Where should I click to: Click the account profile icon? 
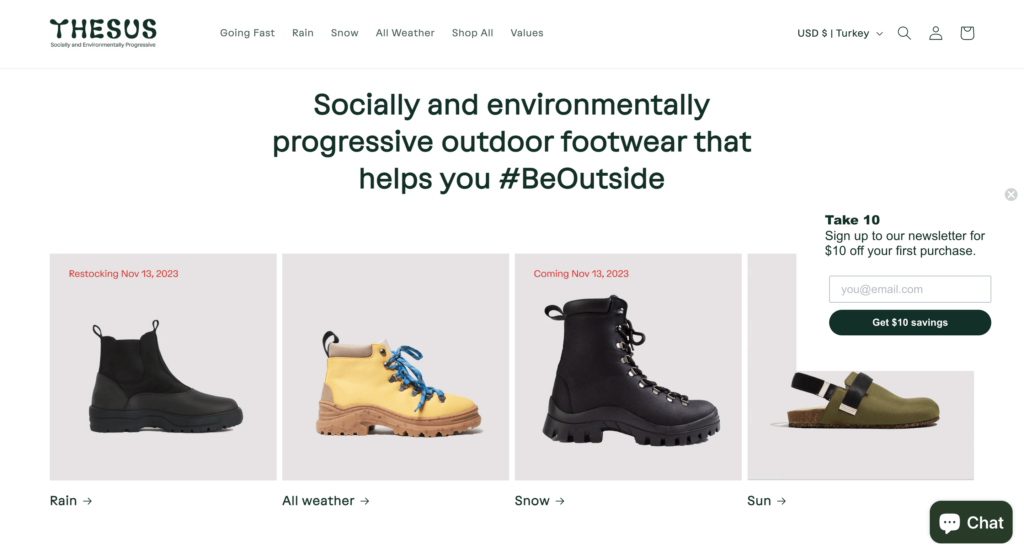click(x=935, y=33)
